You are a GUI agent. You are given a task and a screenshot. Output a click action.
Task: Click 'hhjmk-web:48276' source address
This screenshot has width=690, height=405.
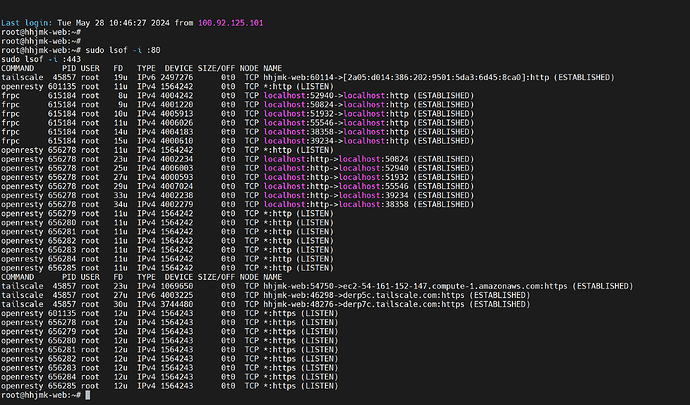tap(298, 304)
